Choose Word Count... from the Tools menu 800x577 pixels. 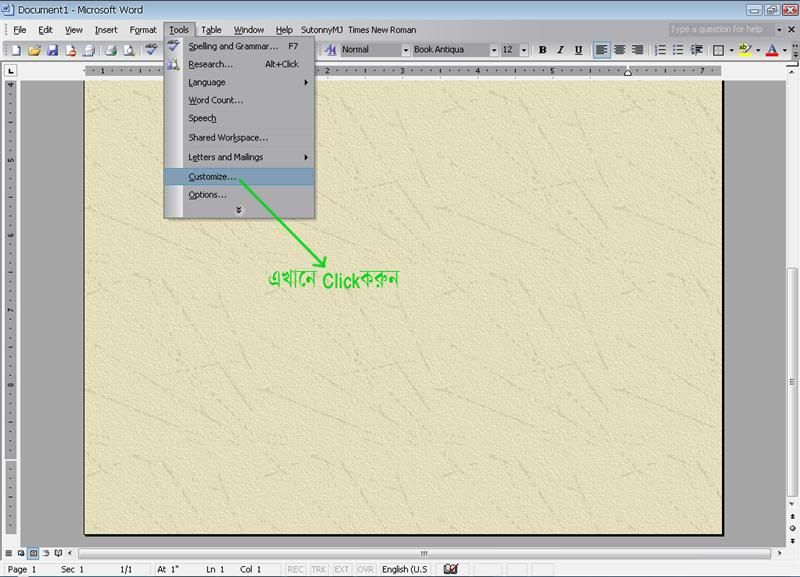click(x=215, y=100)
